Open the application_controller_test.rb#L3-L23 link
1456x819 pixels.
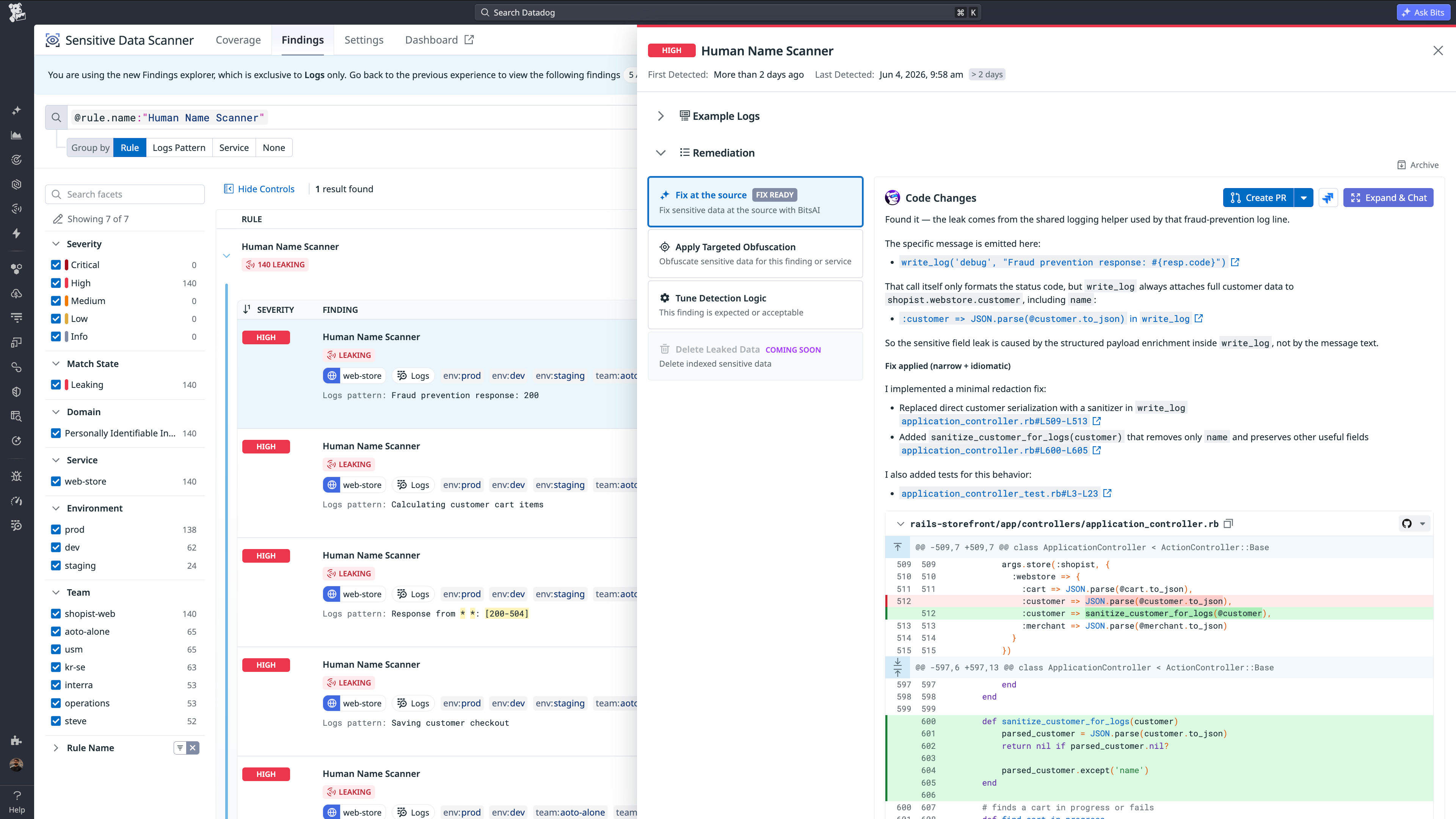[999, 493]
